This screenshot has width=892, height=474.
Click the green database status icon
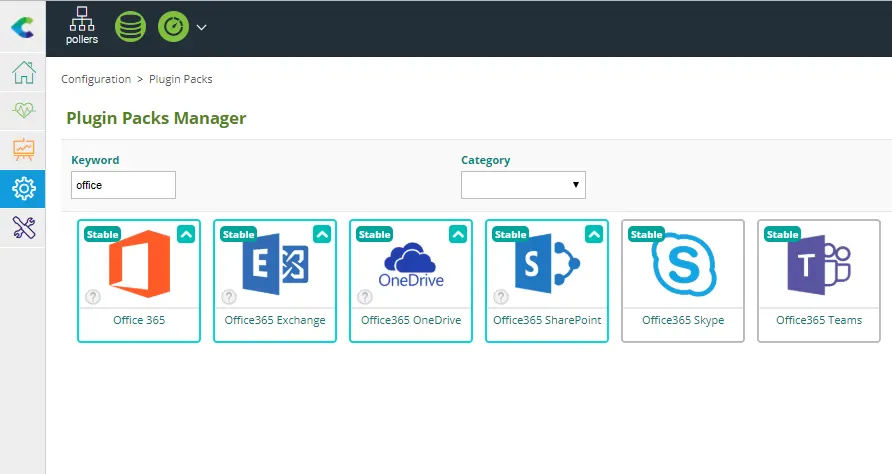[x=130, y=27]
